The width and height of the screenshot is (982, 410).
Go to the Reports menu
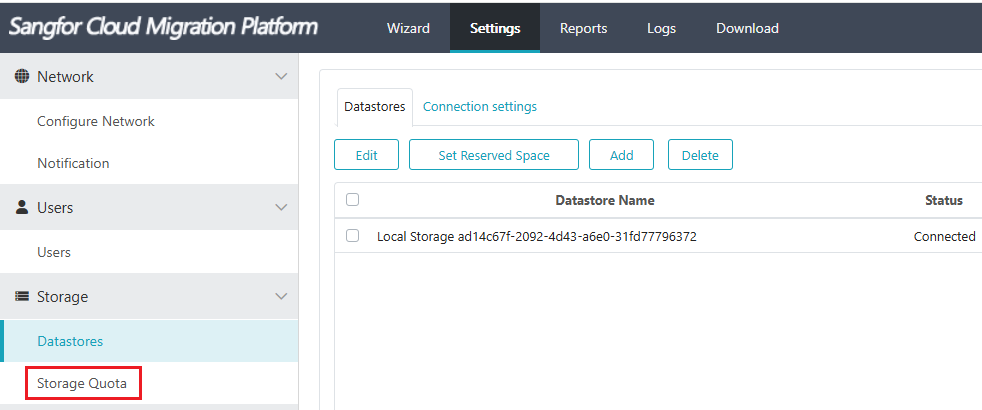coord(584,28)
